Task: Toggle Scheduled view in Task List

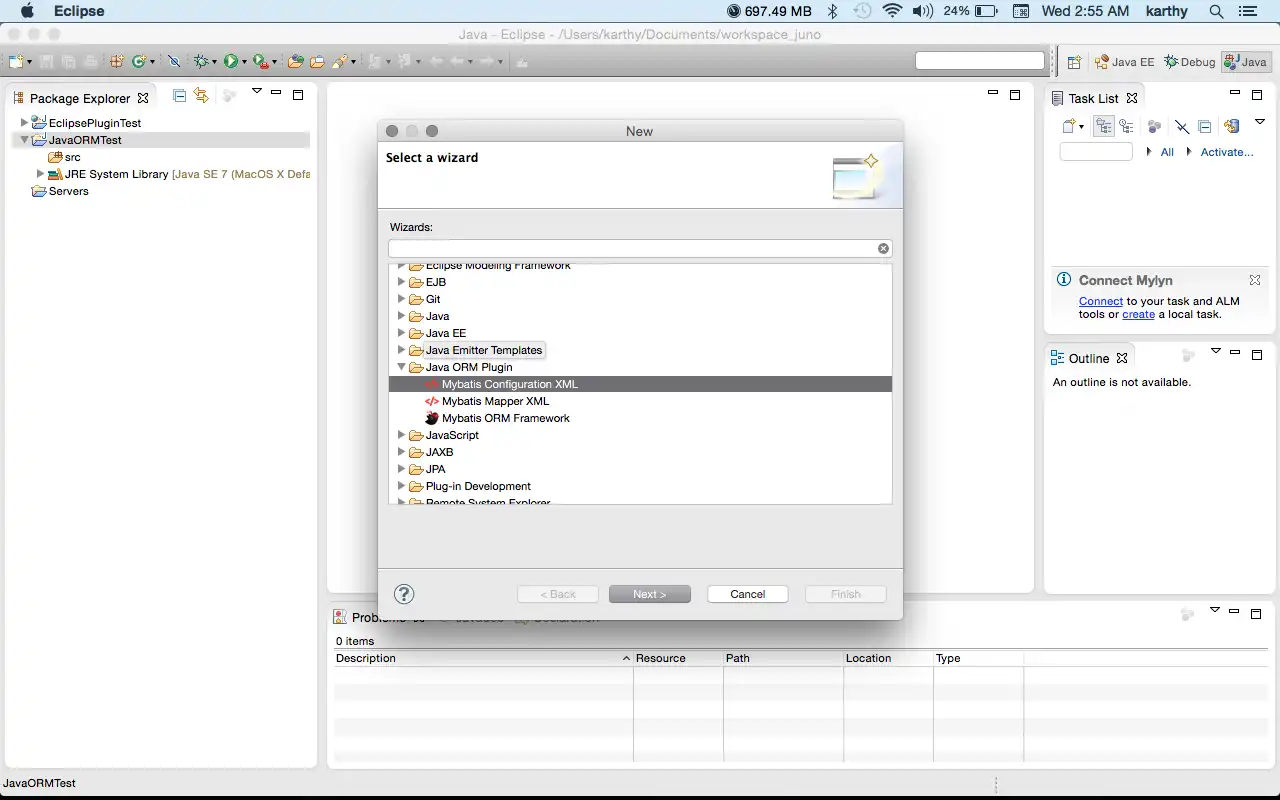Action: [1126, 126]
